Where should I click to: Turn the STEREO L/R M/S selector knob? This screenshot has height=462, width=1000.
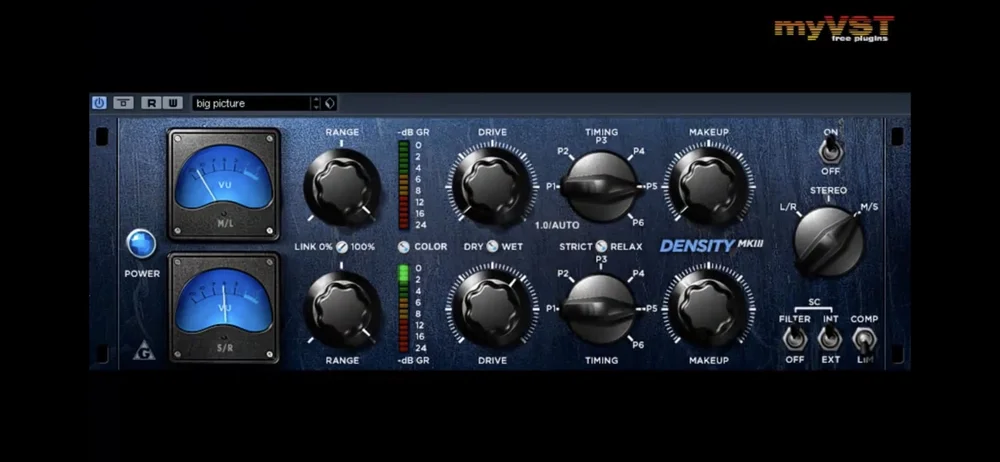(828, 241)
